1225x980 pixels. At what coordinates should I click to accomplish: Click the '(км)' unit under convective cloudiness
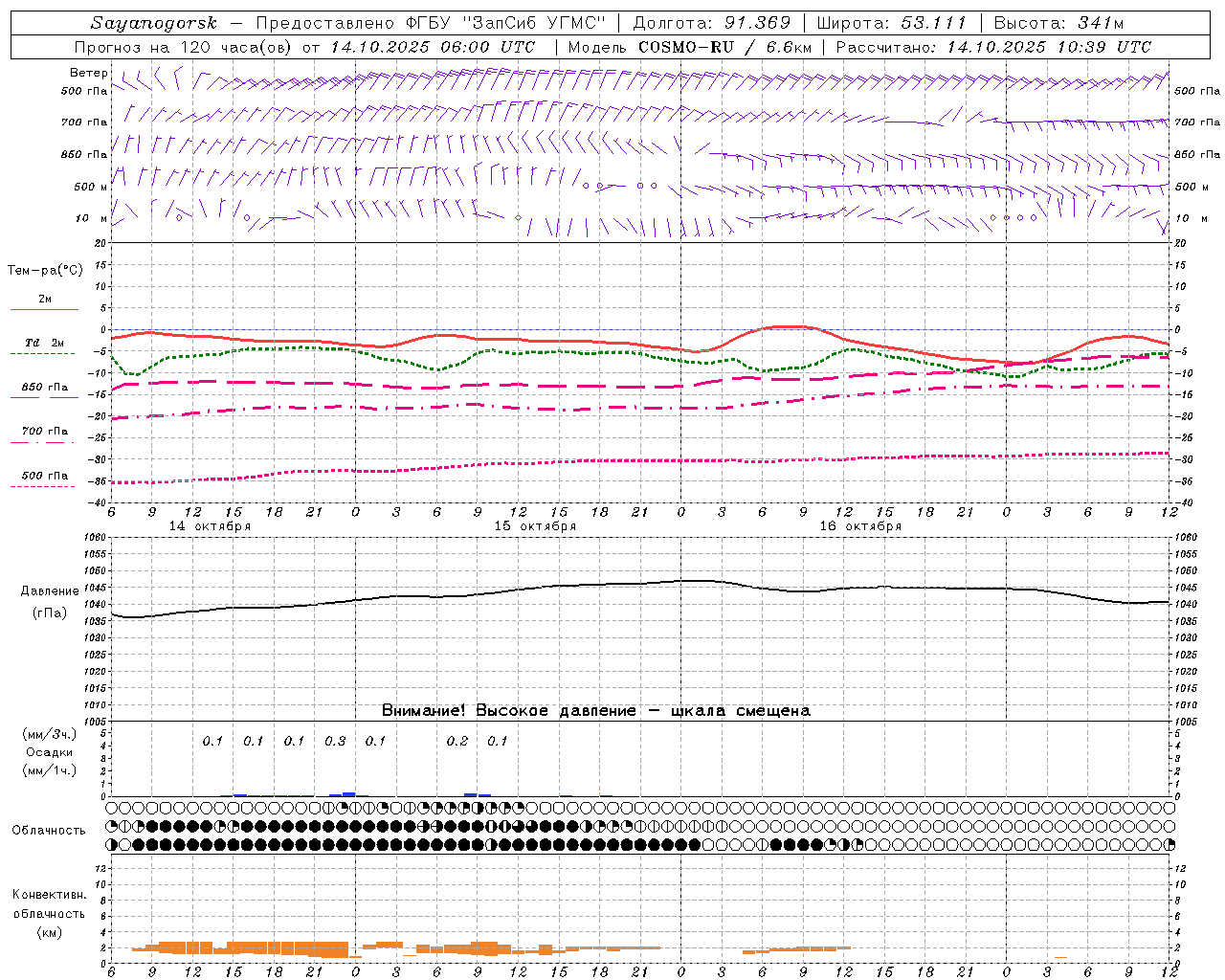tap(49, 932)
